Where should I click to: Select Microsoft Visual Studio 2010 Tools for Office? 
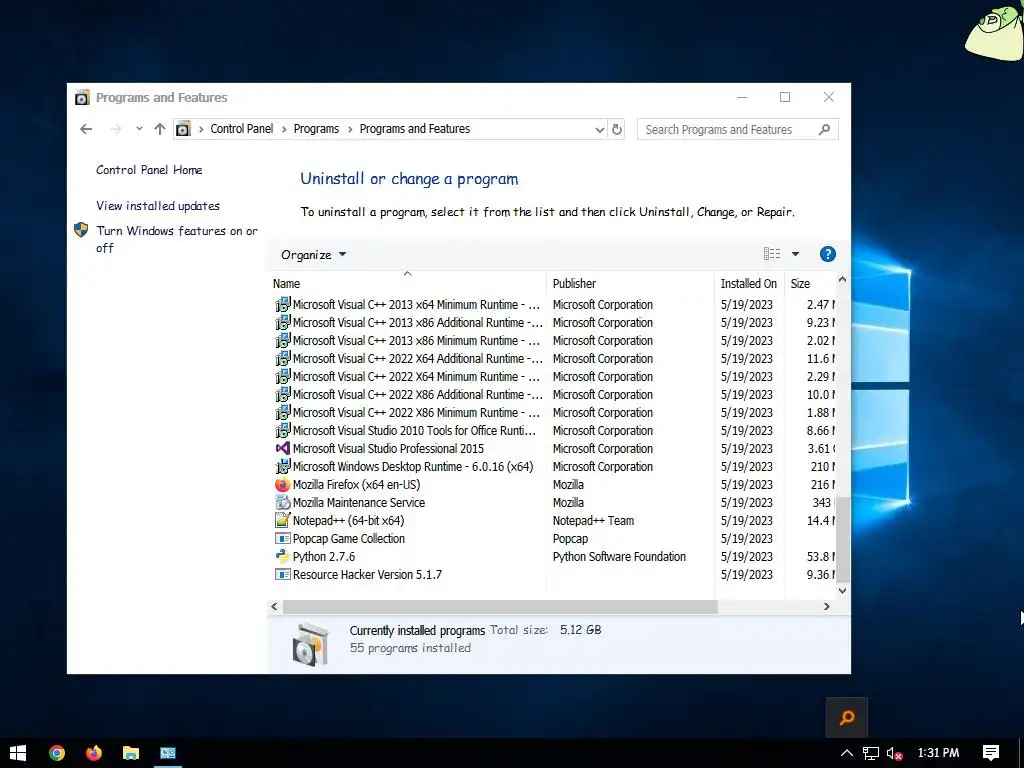pos(414,430)
